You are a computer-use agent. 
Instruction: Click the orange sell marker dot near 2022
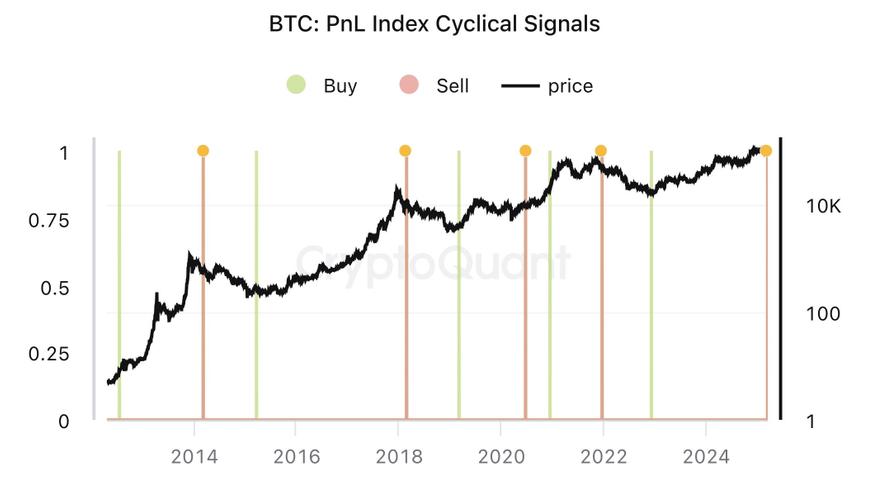click(601, 151)
